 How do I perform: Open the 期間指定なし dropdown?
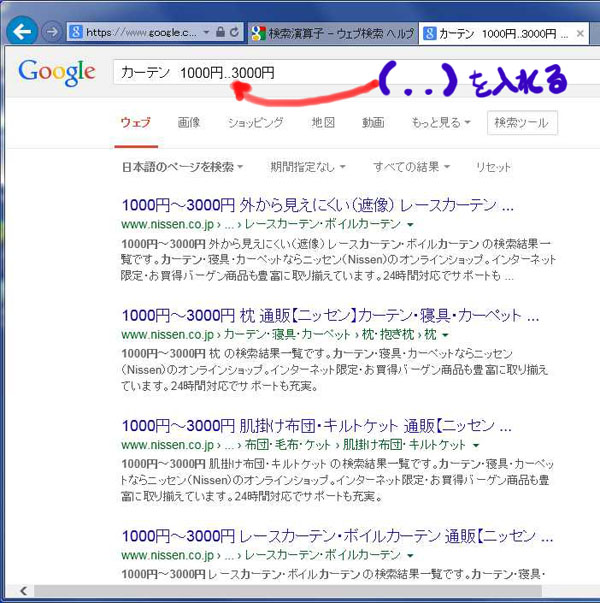[x=308, y=167]
